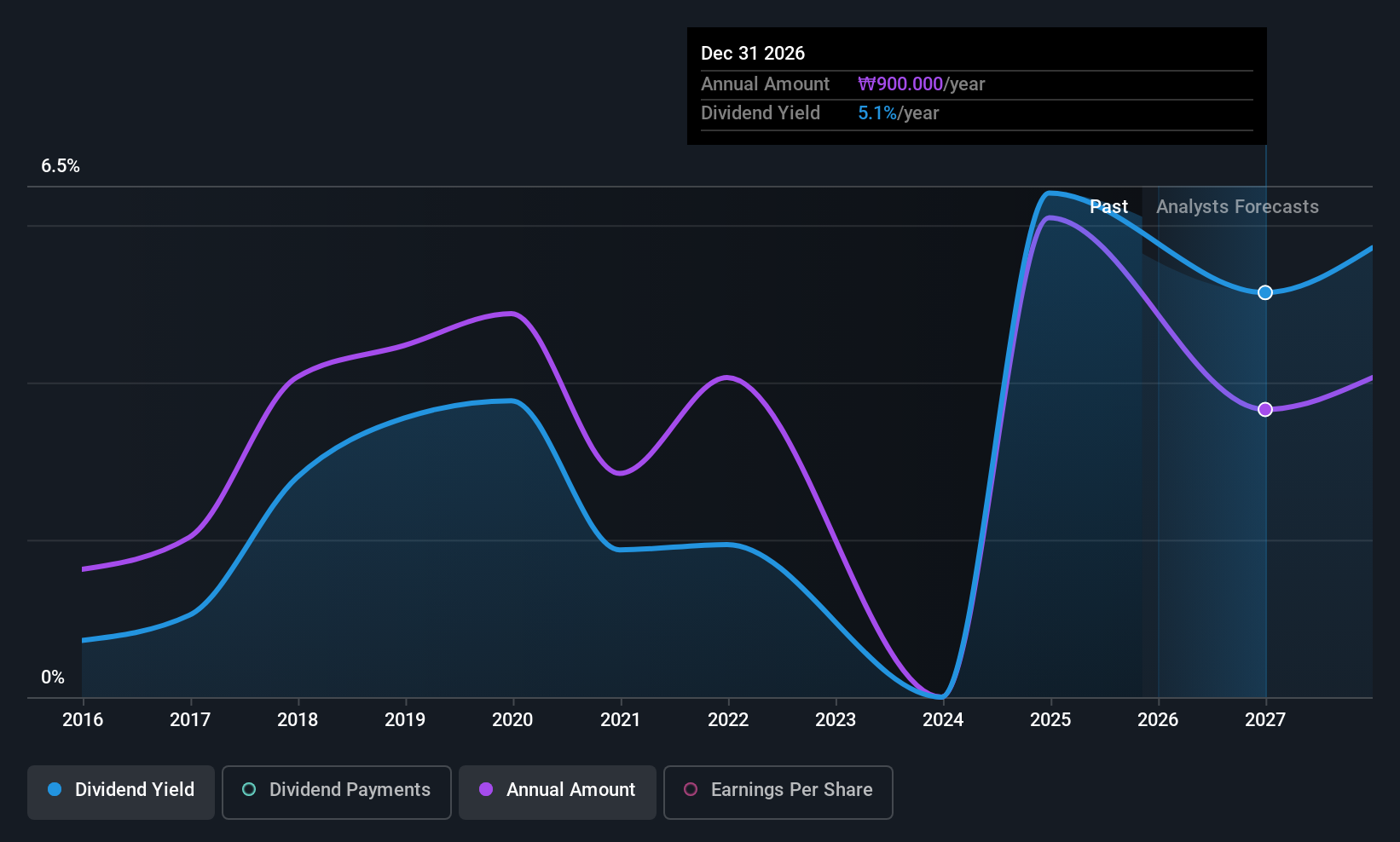Click the 6.5% y-axis label
Image resolution: width=1400 pixels, height=842 pixels.
click(61, 166)
